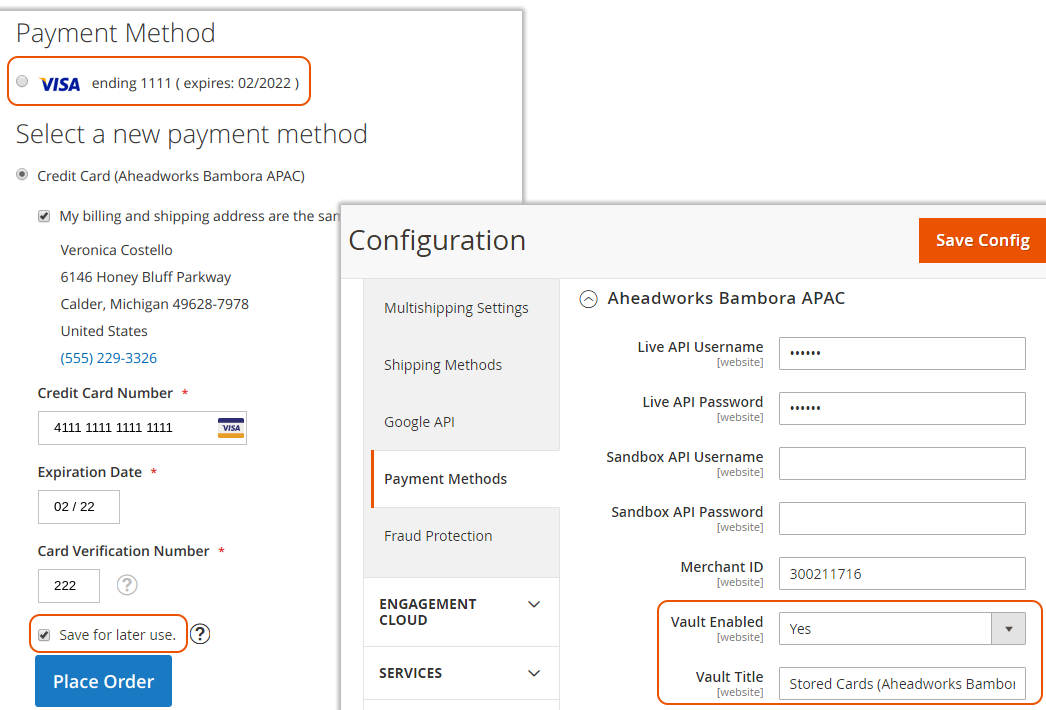Click the 'Merchant ID' label
1046x710 pixels.
pos(722,567)
